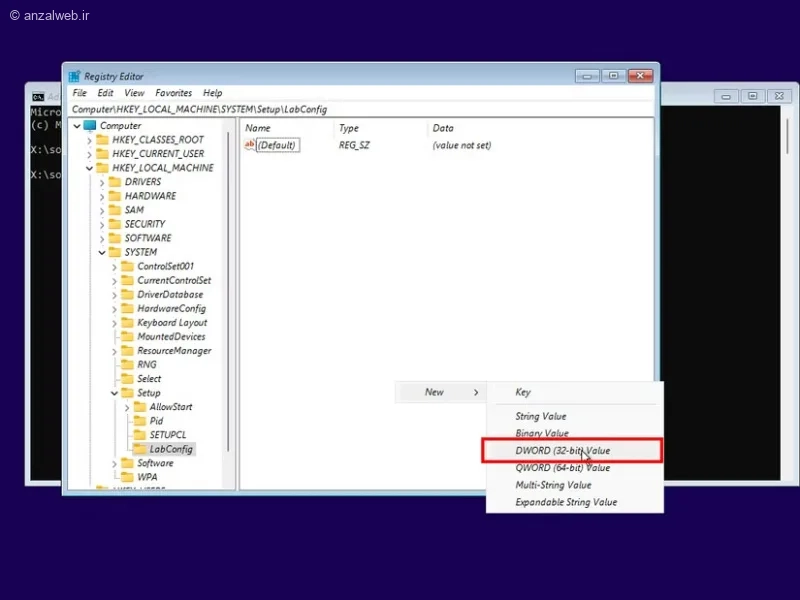Click the Computer root icon in tree
800x600 pixels.
(x=90, y=126)
